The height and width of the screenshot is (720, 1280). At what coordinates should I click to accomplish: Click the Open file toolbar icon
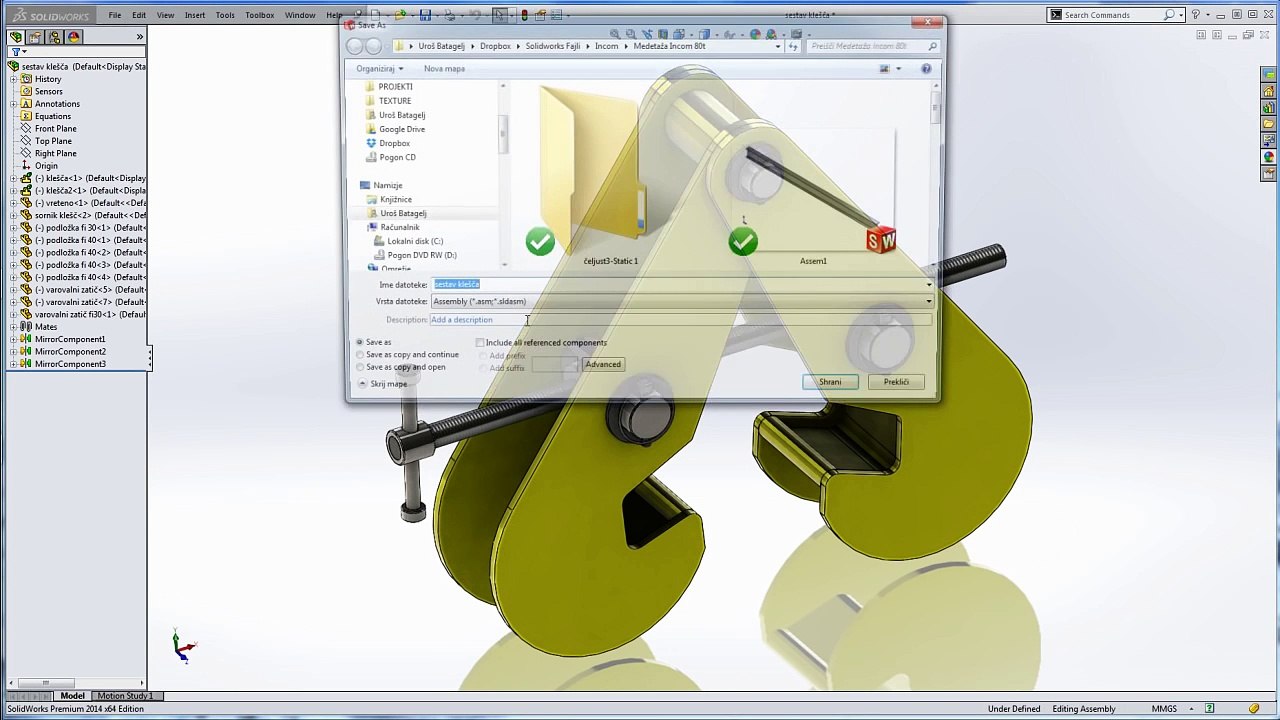[401, 15]
